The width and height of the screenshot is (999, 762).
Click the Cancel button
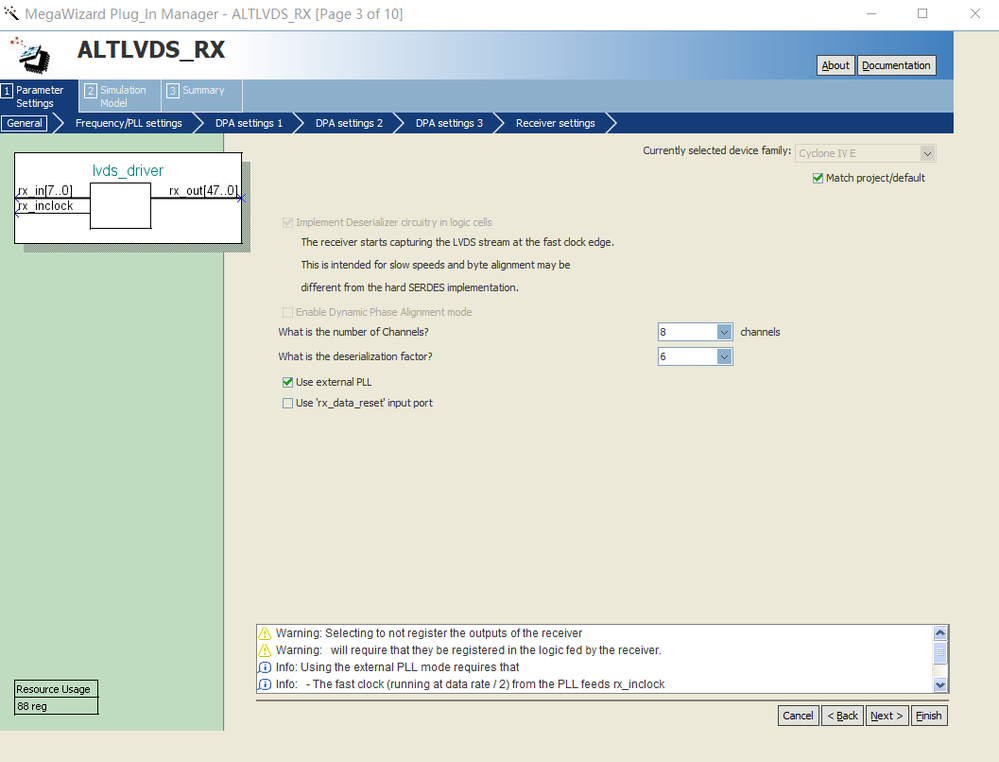click(x=798, y=715)
